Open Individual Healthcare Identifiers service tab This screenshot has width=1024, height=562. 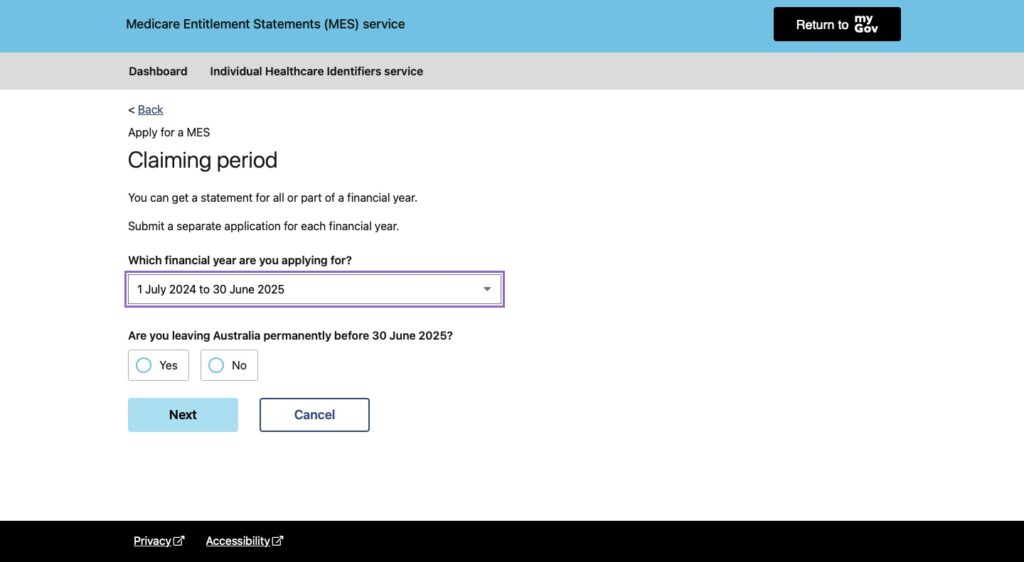tap(316, 71)
